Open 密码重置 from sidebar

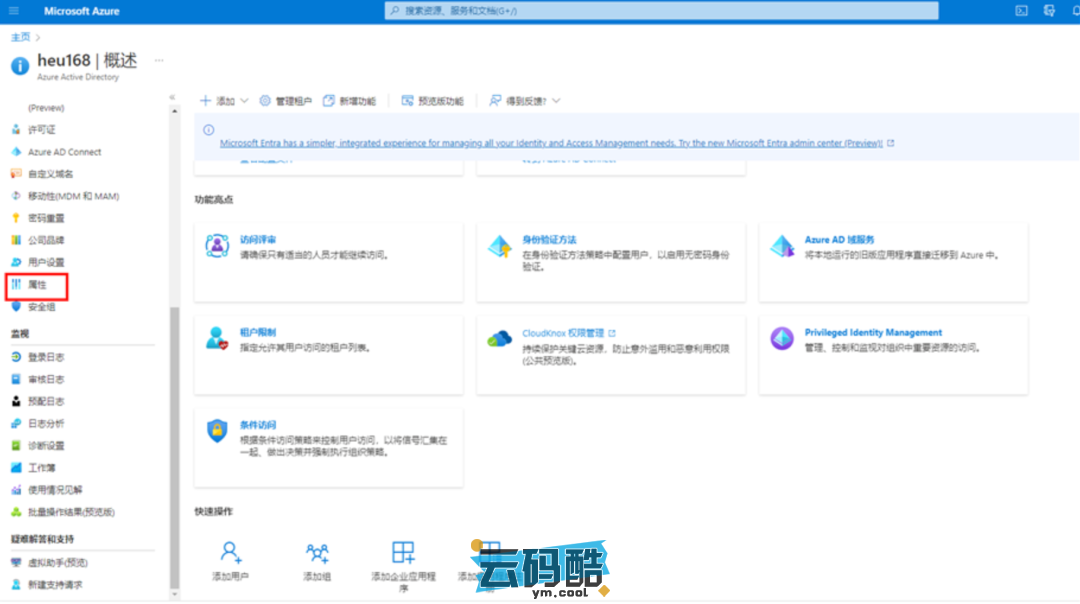pos(45,218)
